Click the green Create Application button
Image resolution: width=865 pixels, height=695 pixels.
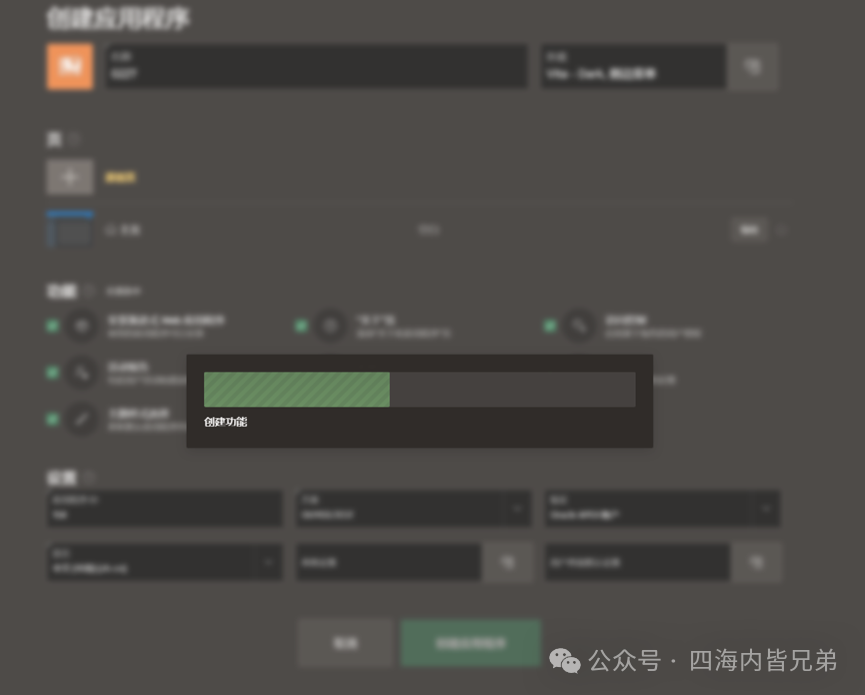click(x=471, y=643)
